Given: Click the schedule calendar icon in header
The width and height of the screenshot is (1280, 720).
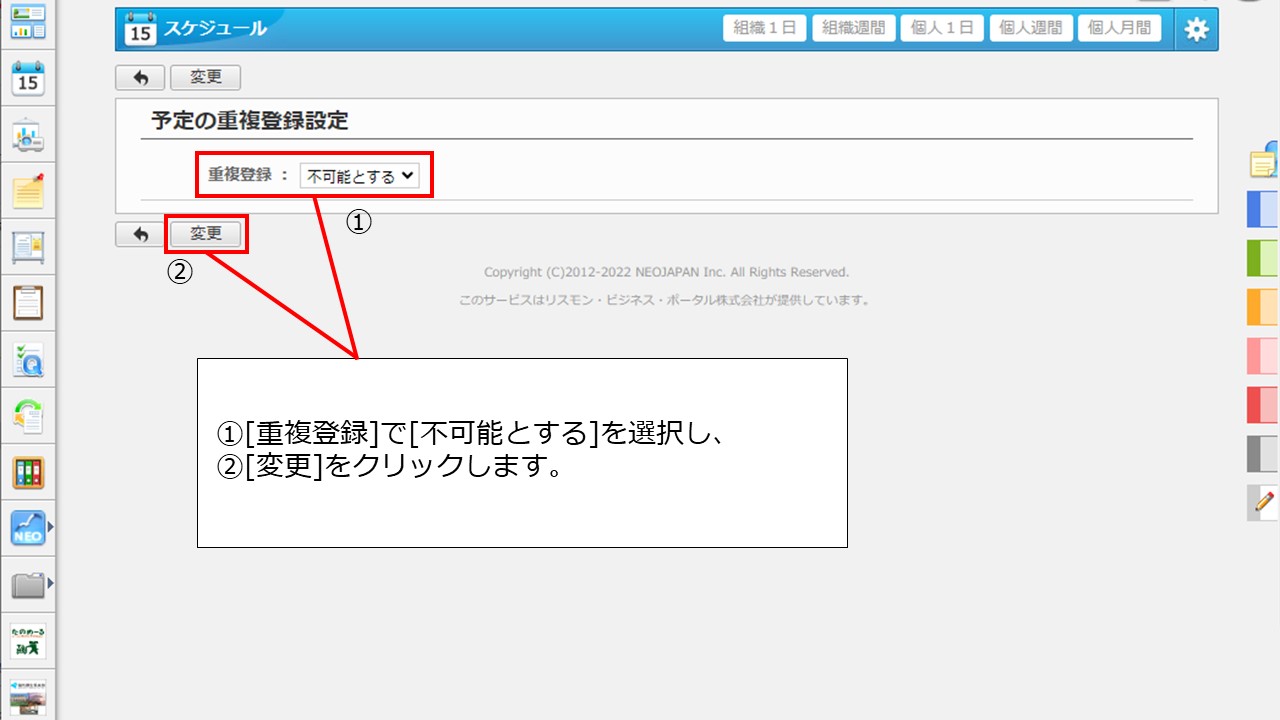Looking at the screenshot, I should point(140,29).
